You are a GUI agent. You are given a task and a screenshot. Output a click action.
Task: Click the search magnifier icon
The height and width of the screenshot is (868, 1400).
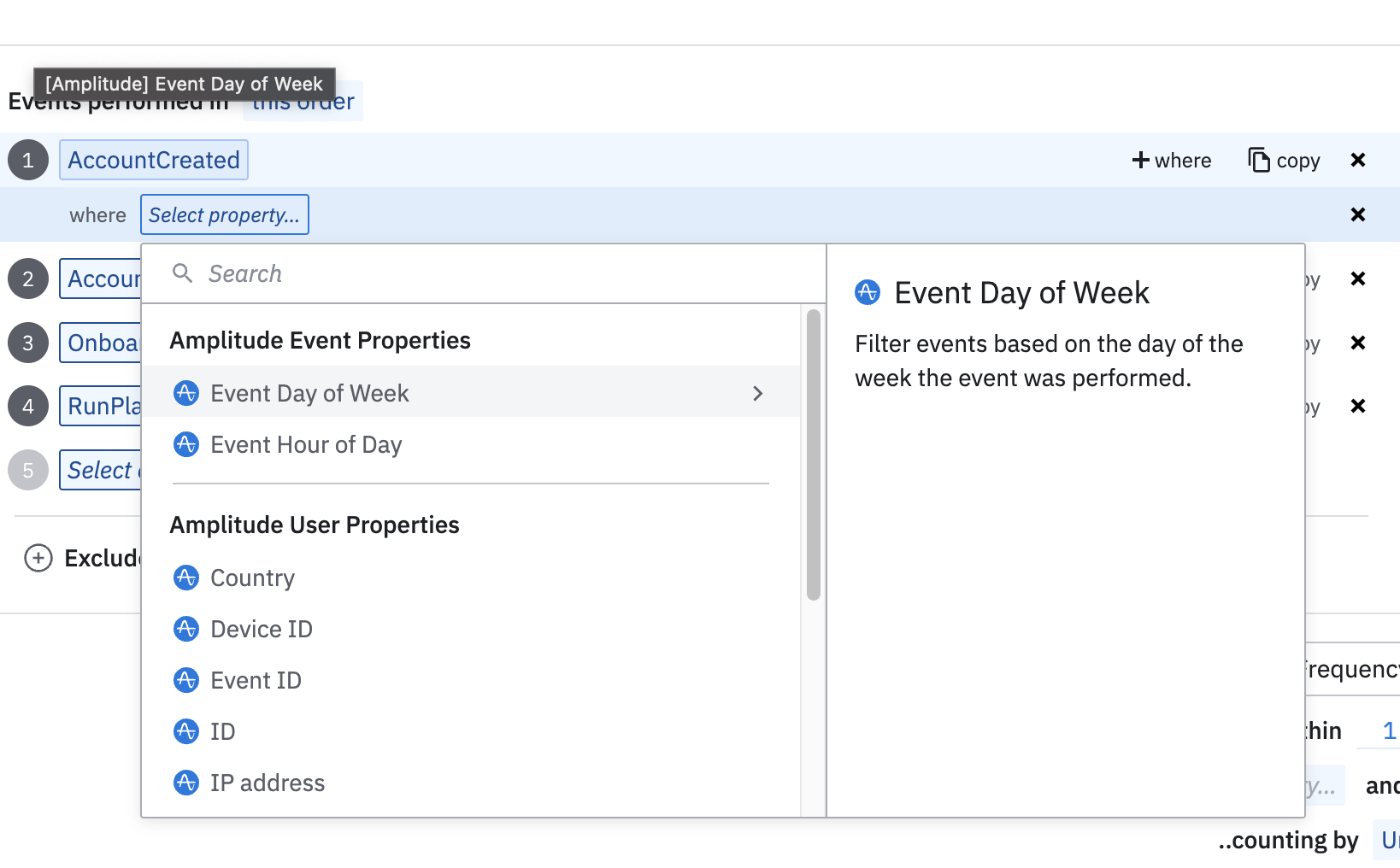[182, 273]
